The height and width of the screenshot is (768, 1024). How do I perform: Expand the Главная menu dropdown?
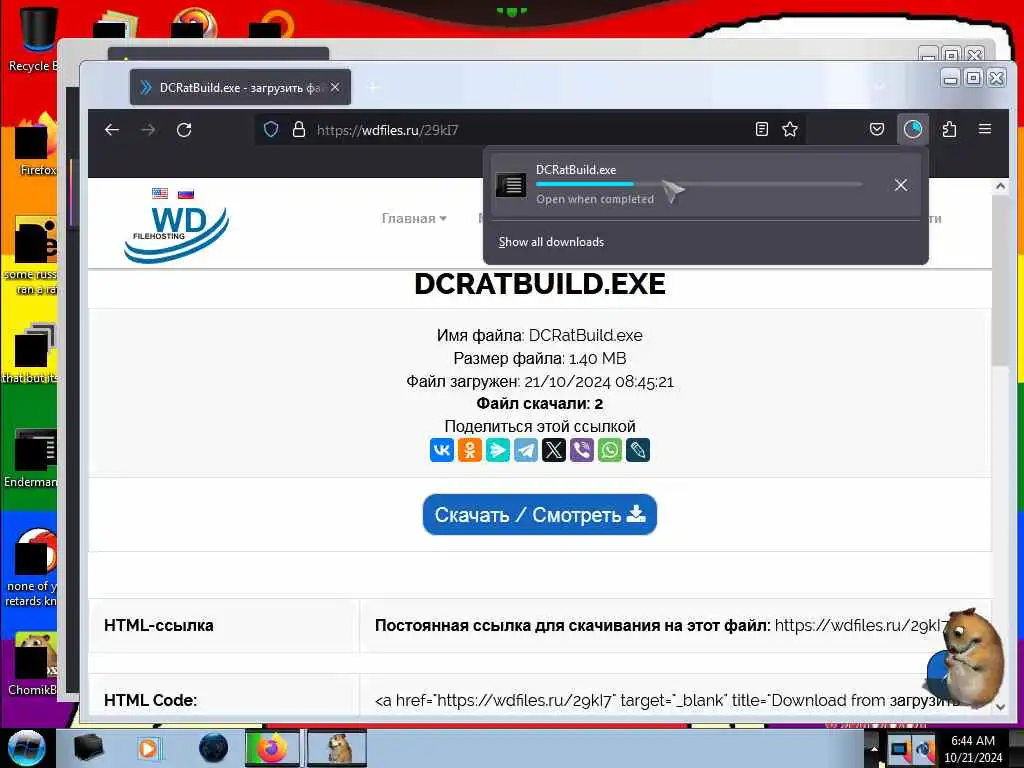pyautogui.click(x=414, y=218)
